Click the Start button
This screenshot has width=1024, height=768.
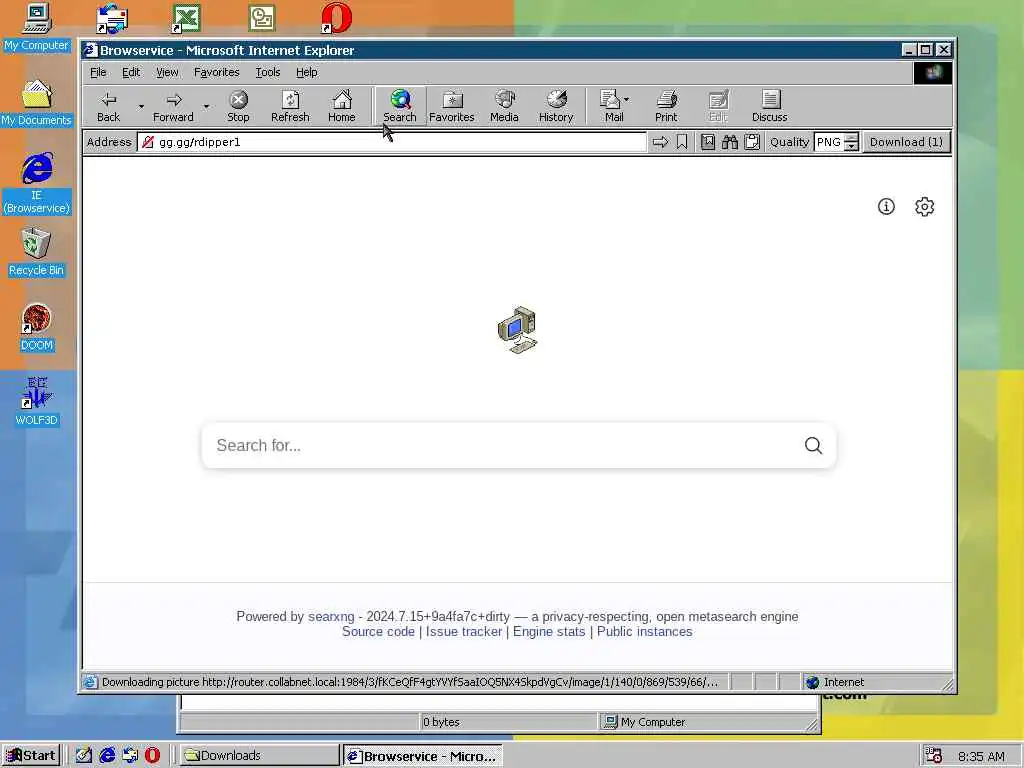point(31,756)
